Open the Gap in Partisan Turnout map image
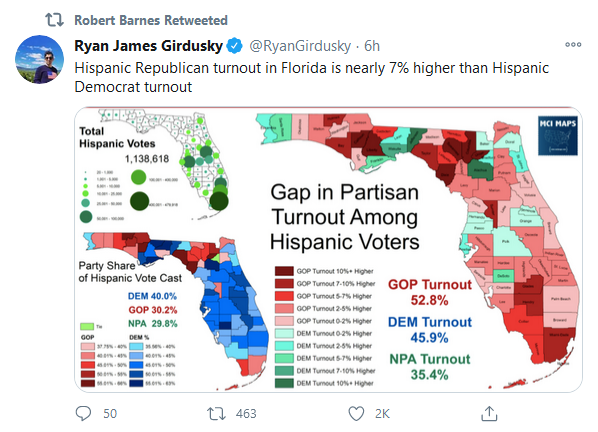The height and width of the screenshot is (432, 598). coord(328,249)
